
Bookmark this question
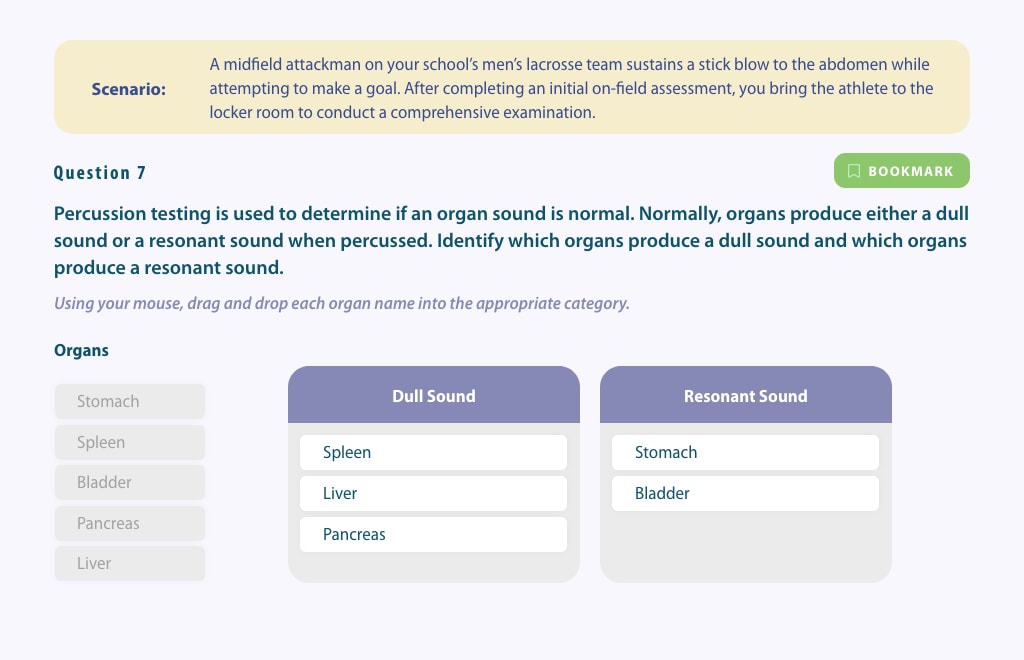pos(901,171)
